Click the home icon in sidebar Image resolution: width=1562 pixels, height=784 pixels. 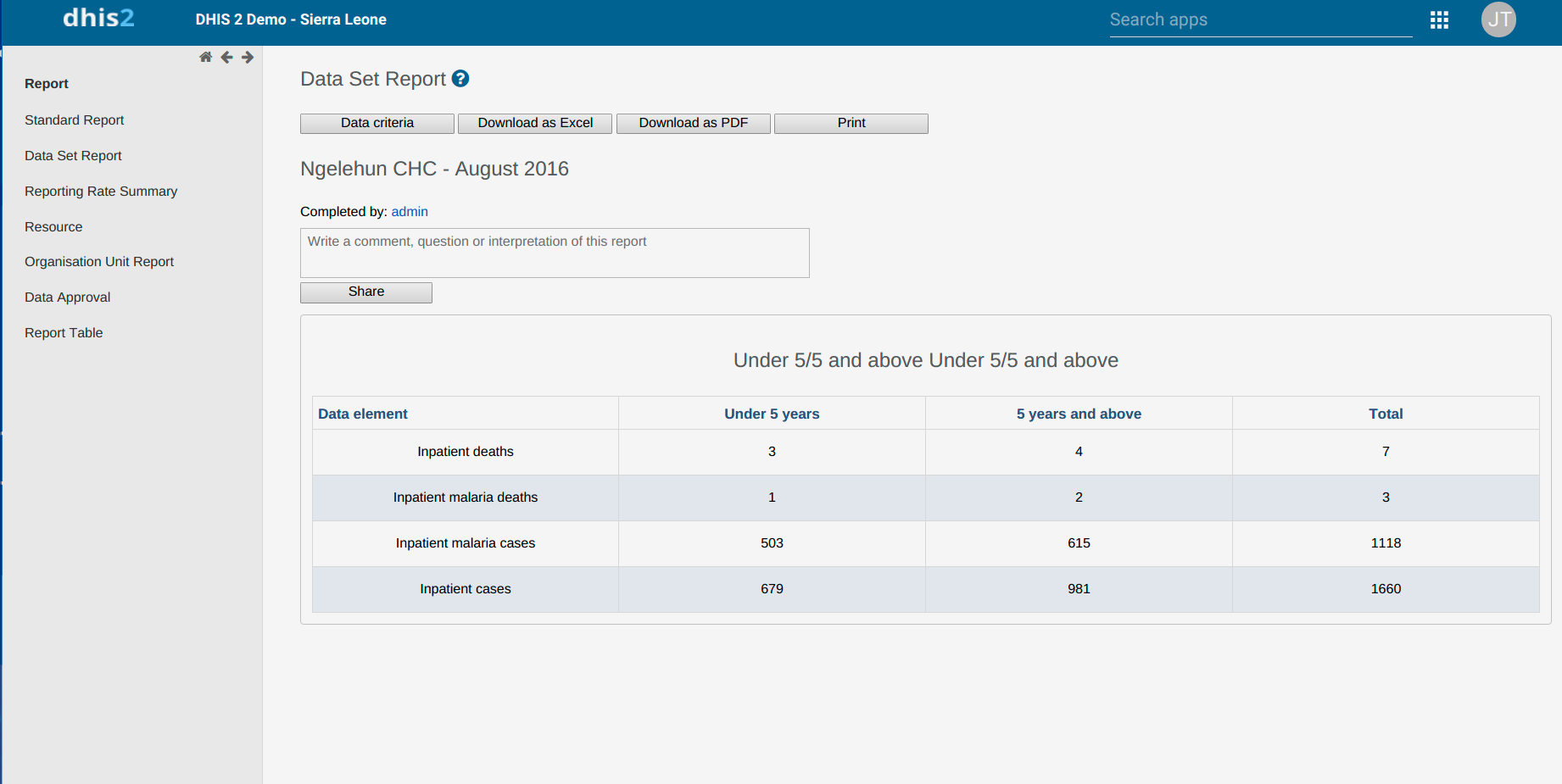[205, 58]
